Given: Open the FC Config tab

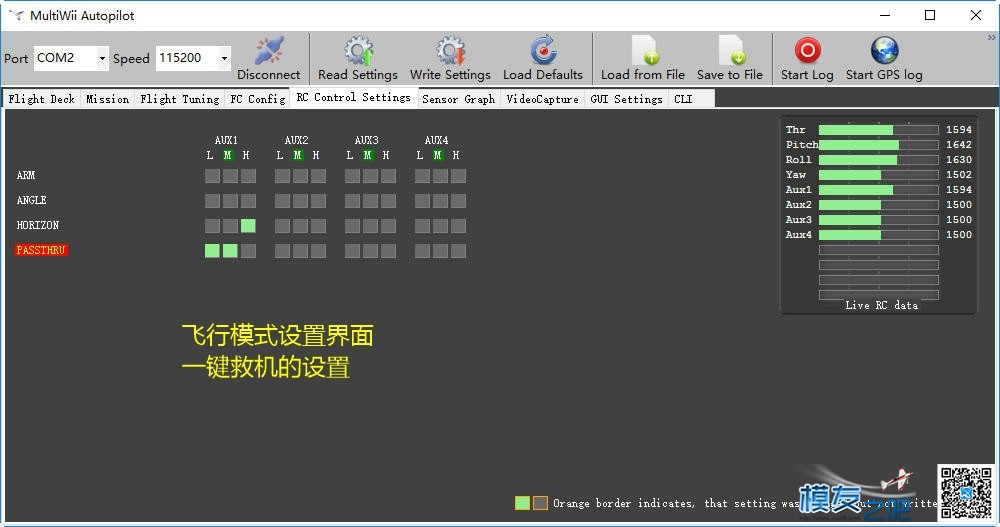Looking at the screenshot, I should pos(258,99).
